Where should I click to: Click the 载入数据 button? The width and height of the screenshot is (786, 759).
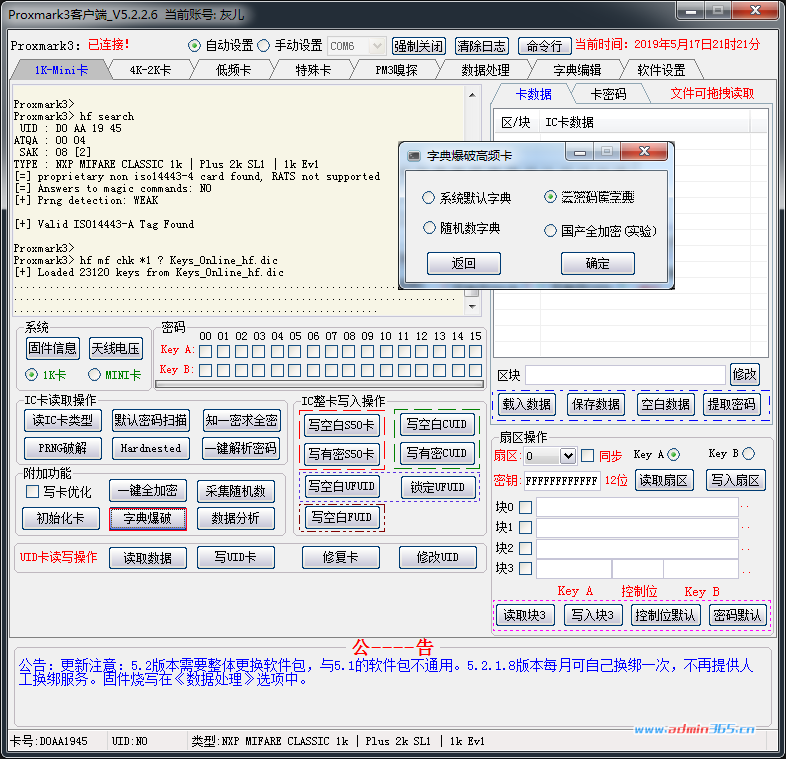click(x=526, y=405)
